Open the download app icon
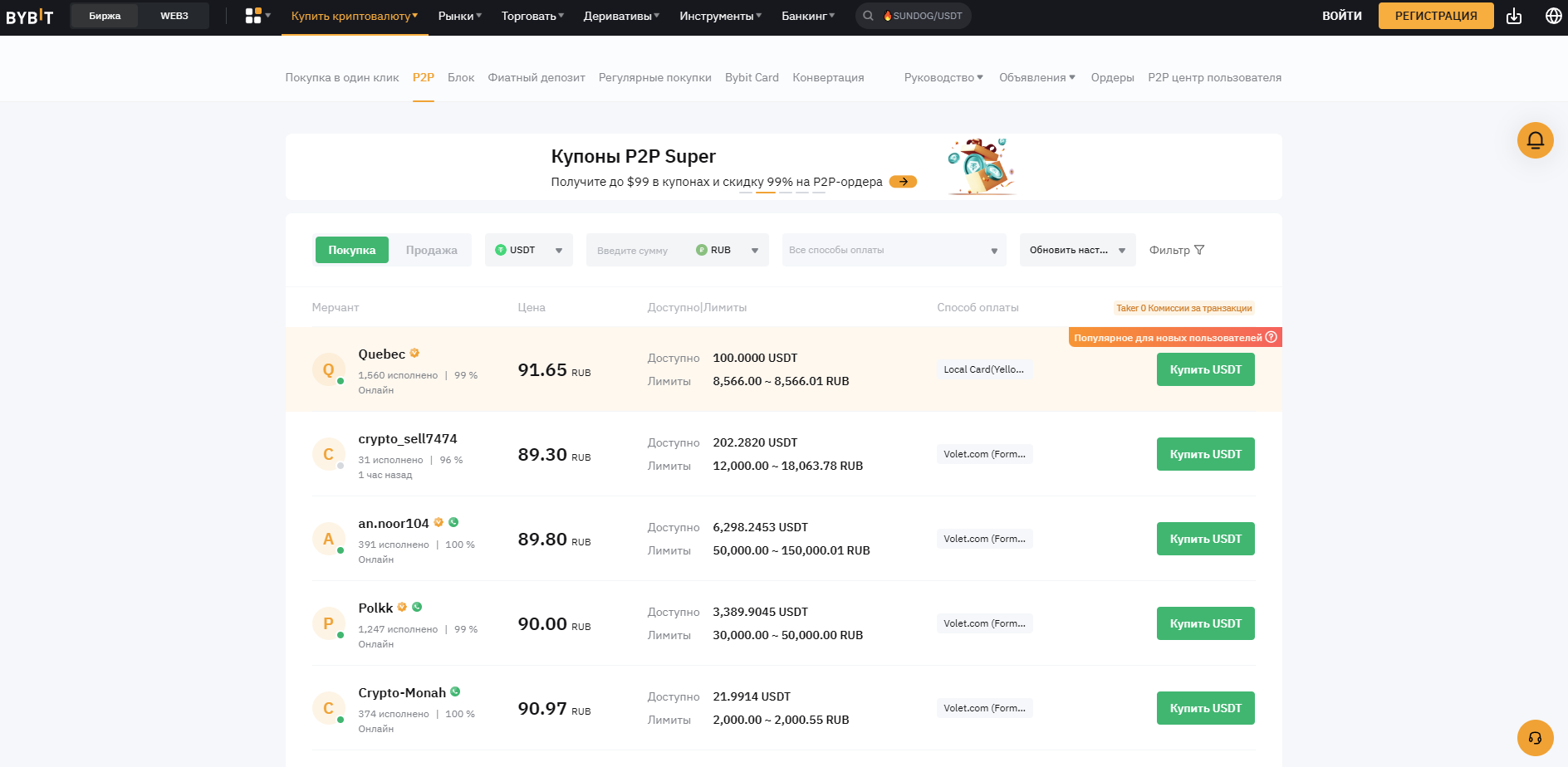Image resolution: width=1568 pixels, height=767 pixels. coord(1514,16)
